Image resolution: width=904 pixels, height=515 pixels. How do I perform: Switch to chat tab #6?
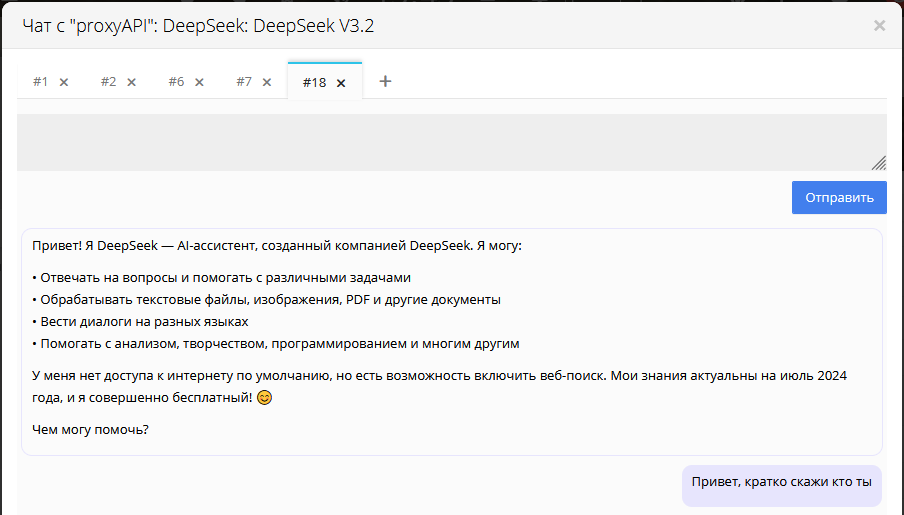(x=176, y=82)
